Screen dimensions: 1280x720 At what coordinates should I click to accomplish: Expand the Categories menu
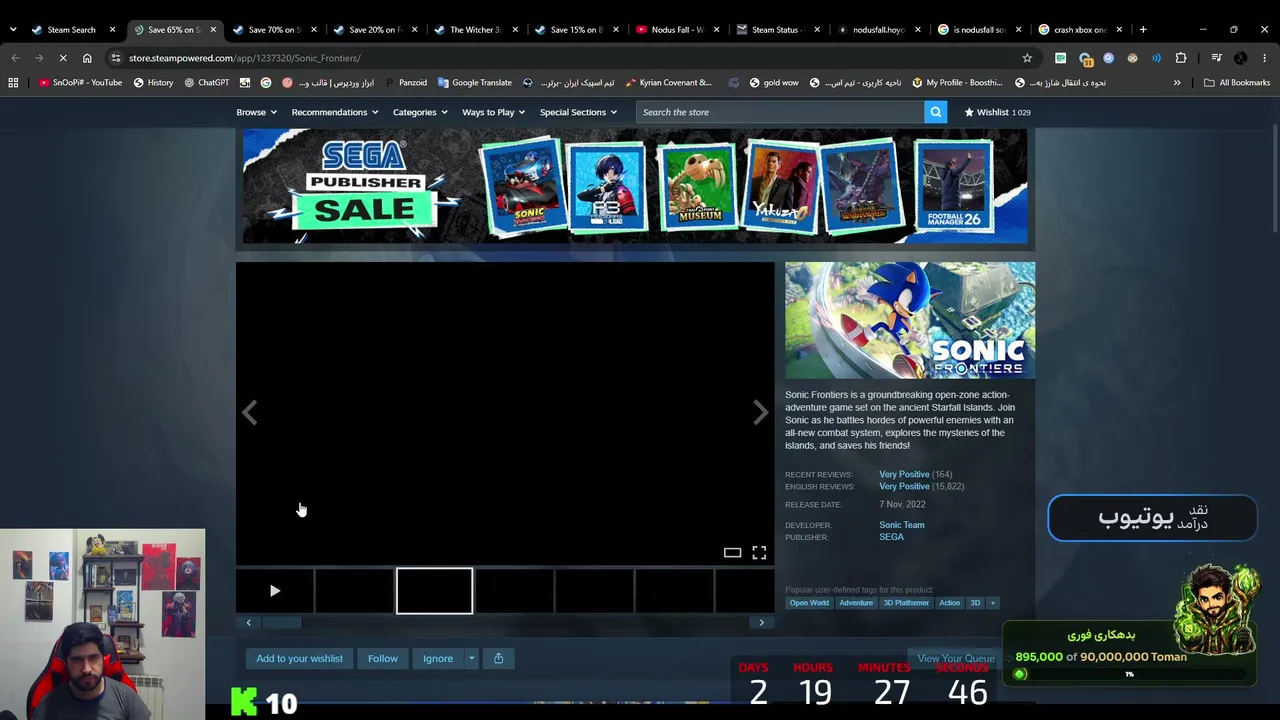coord(420,112)
